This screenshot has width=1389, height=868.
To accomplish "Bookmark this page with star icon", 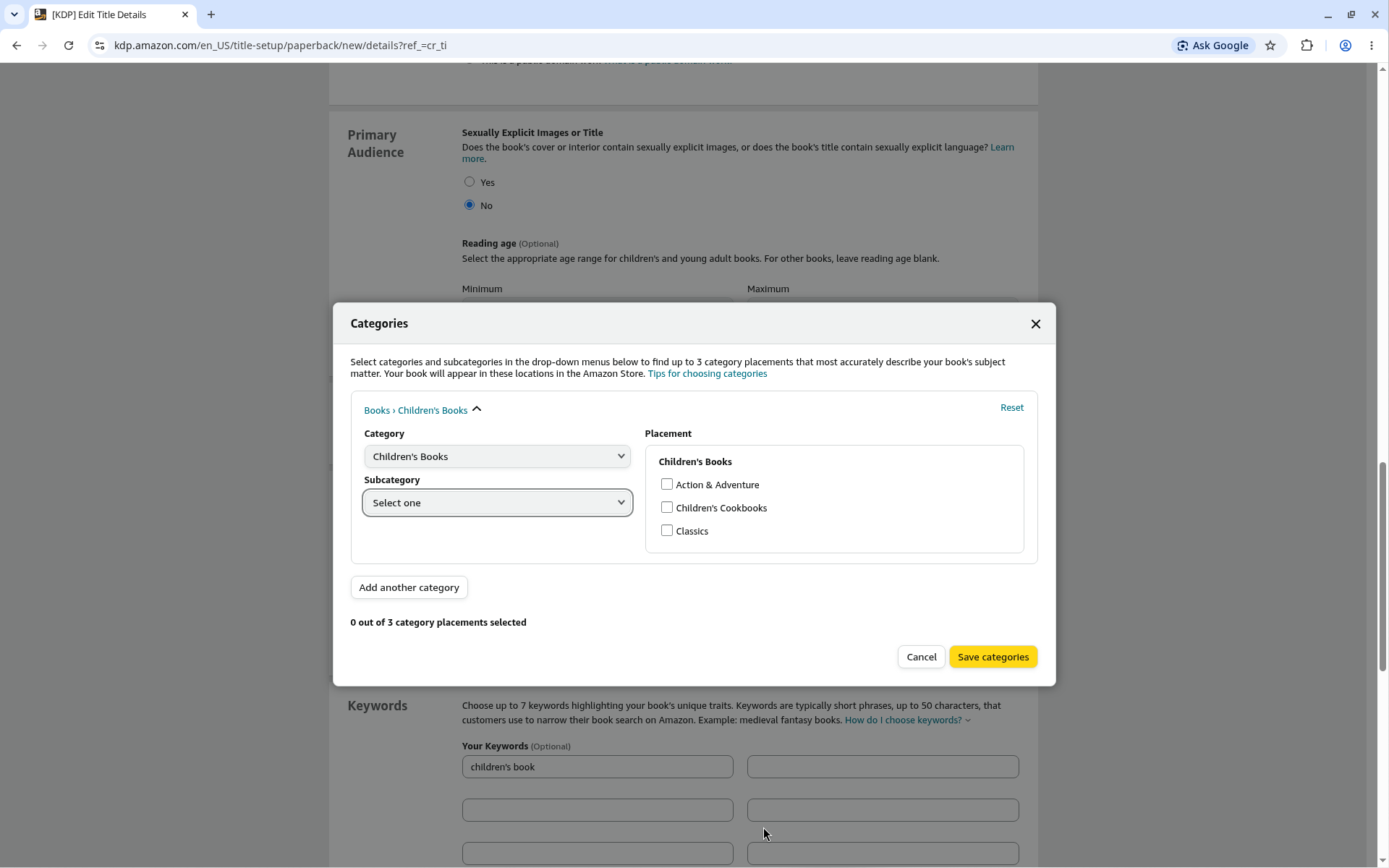I will pos(1270,46).
